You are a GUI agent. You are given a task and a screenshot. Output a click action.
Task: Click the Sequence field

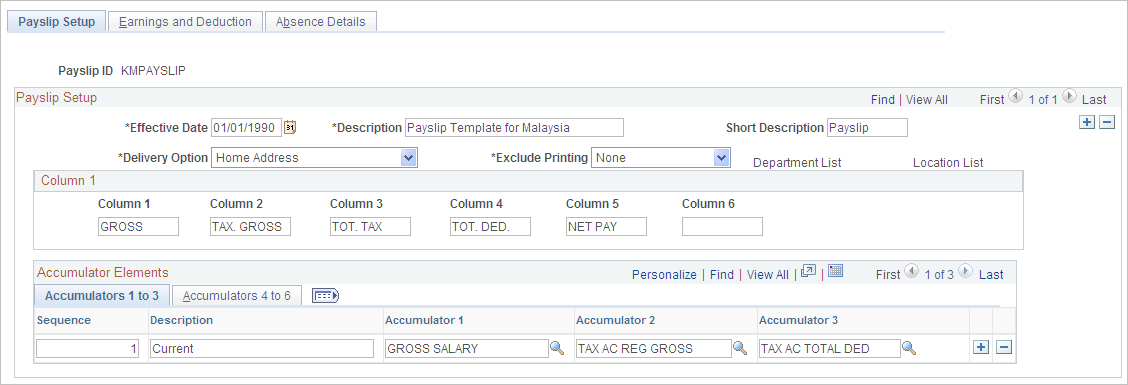pyautogui.click(x=87, y=349)
